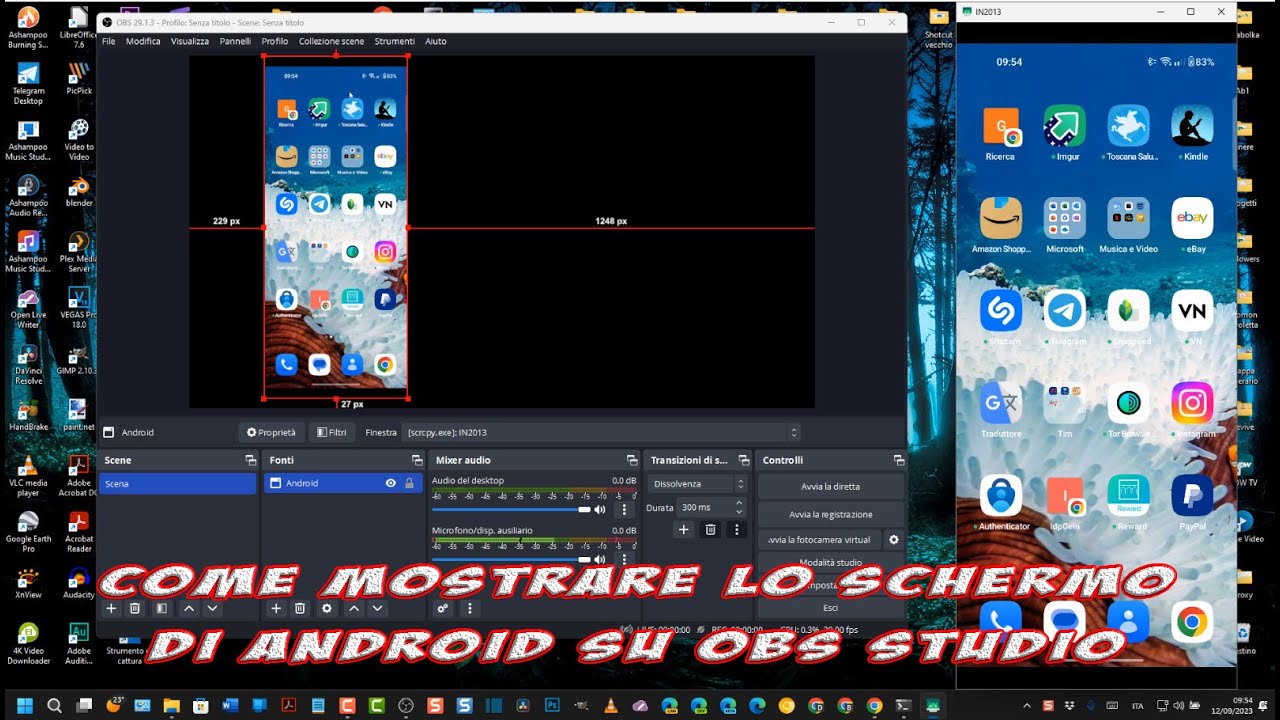Screen dimensions: 1280x720
Task: Adjust the Microfono/disp. ausiliario volume slider
Action: click(x=510, y=559)
